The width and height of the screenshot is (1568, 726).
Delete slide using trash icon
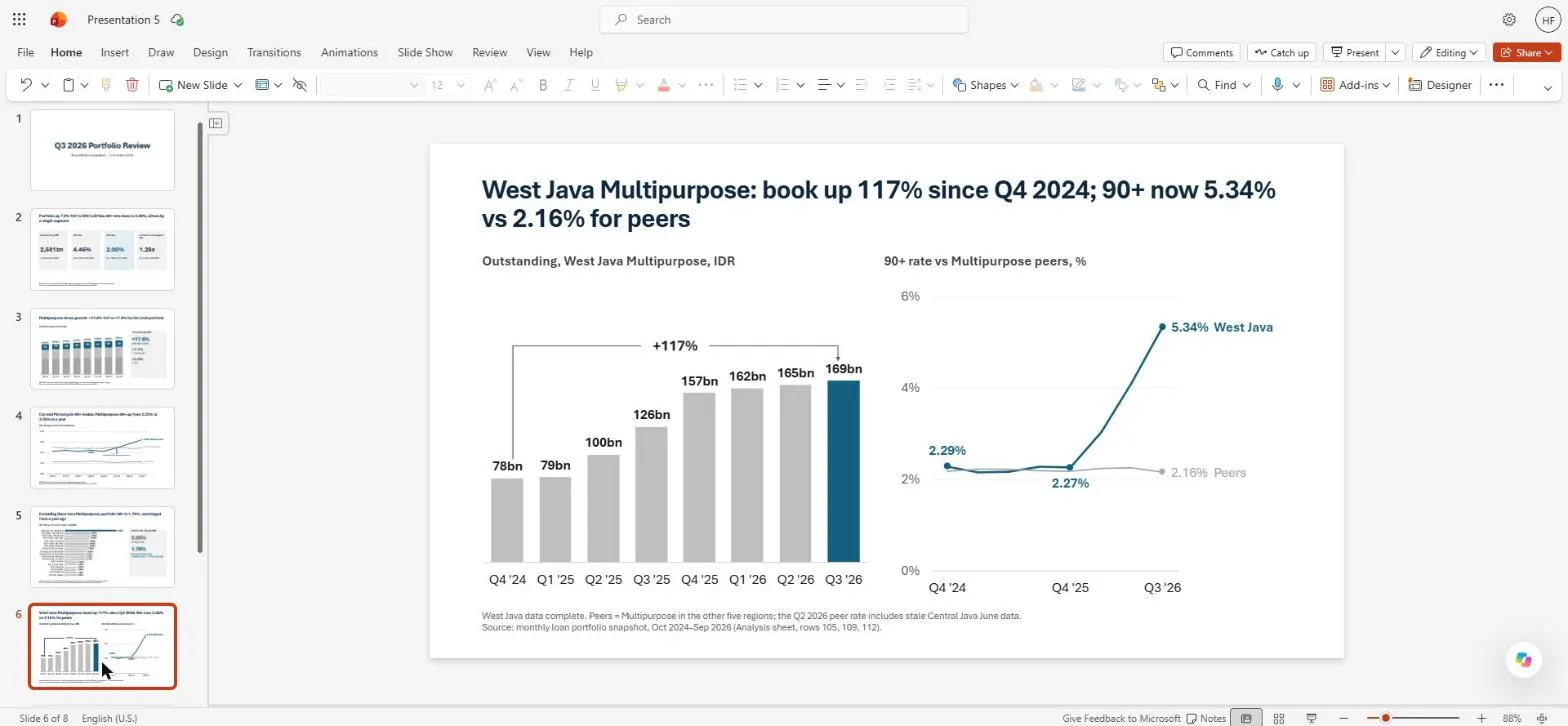pyautogui.click(x=132, y=85)
